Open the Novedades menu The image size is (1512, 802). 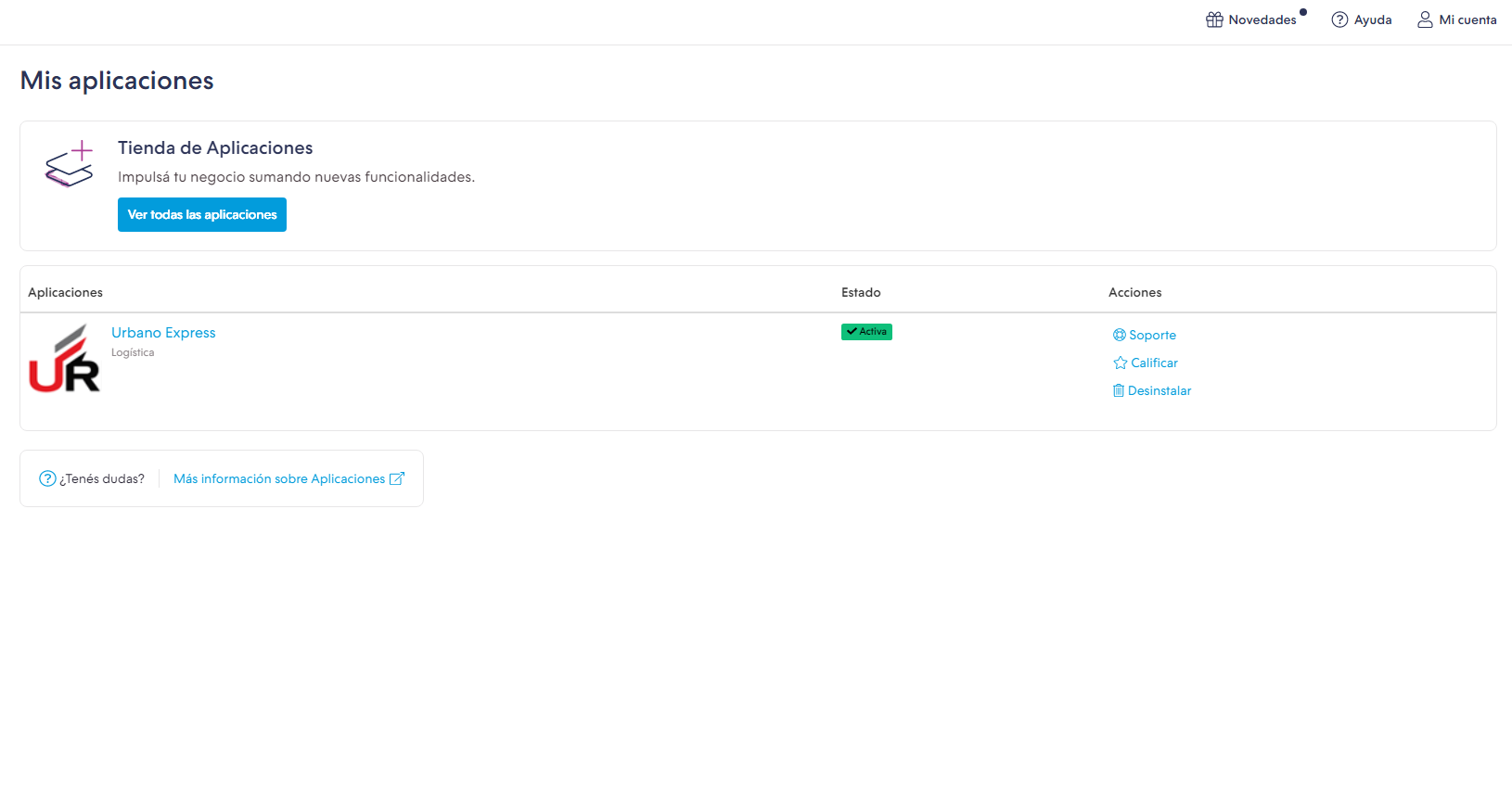1256,19
